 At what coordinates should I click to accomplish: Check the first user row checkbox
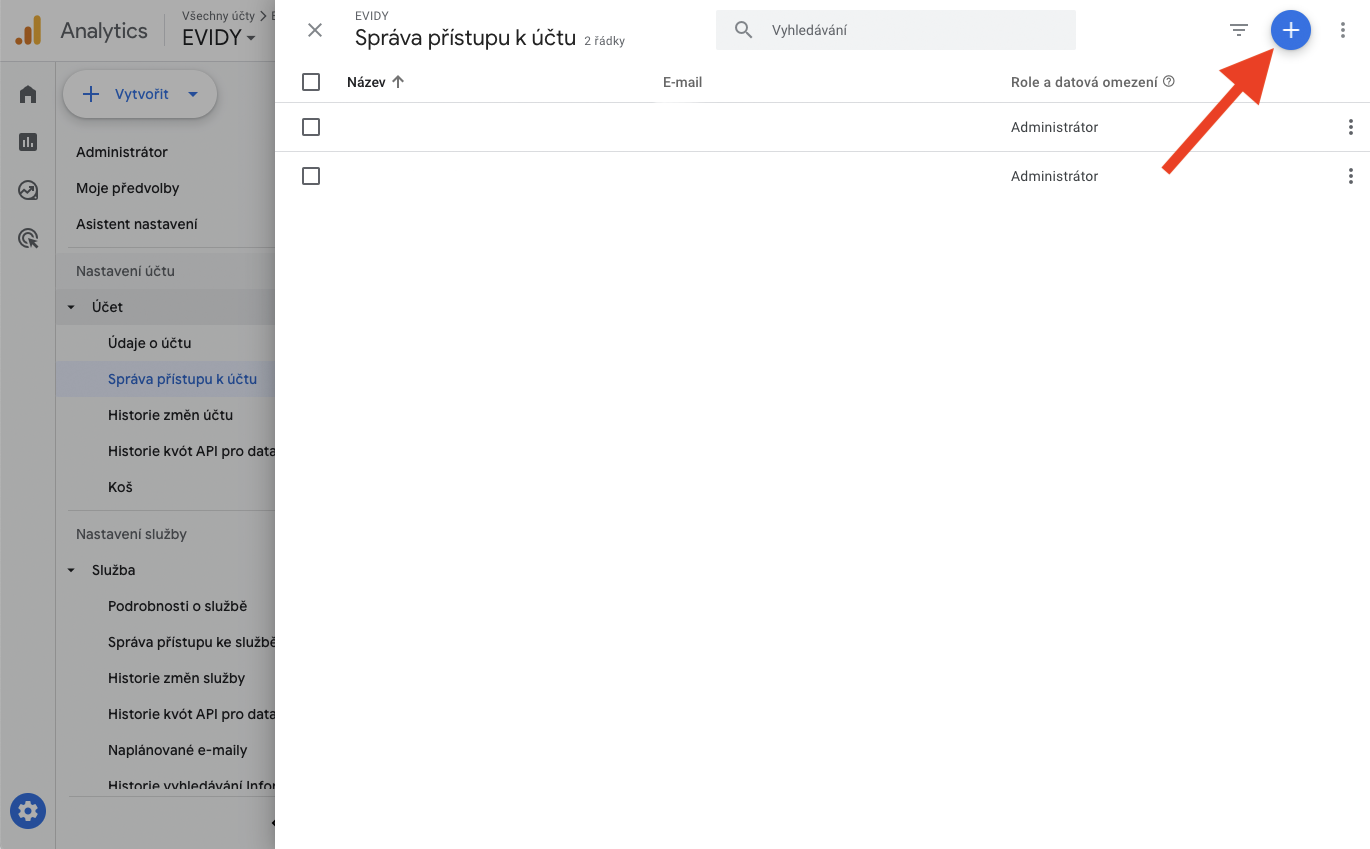pos(311,127)
